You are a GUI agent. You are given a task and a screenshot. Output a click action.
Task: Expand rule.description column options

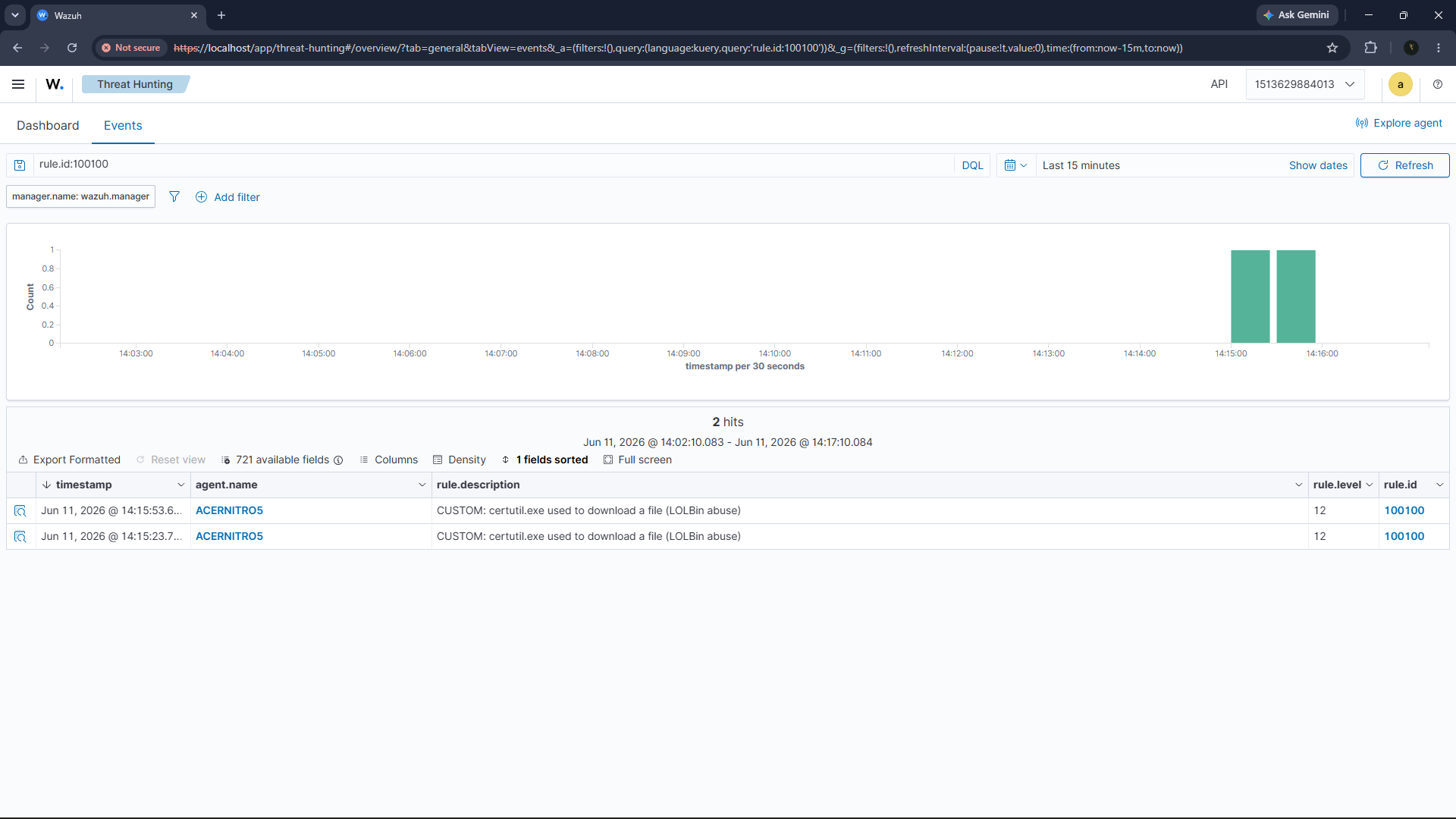1298,485
